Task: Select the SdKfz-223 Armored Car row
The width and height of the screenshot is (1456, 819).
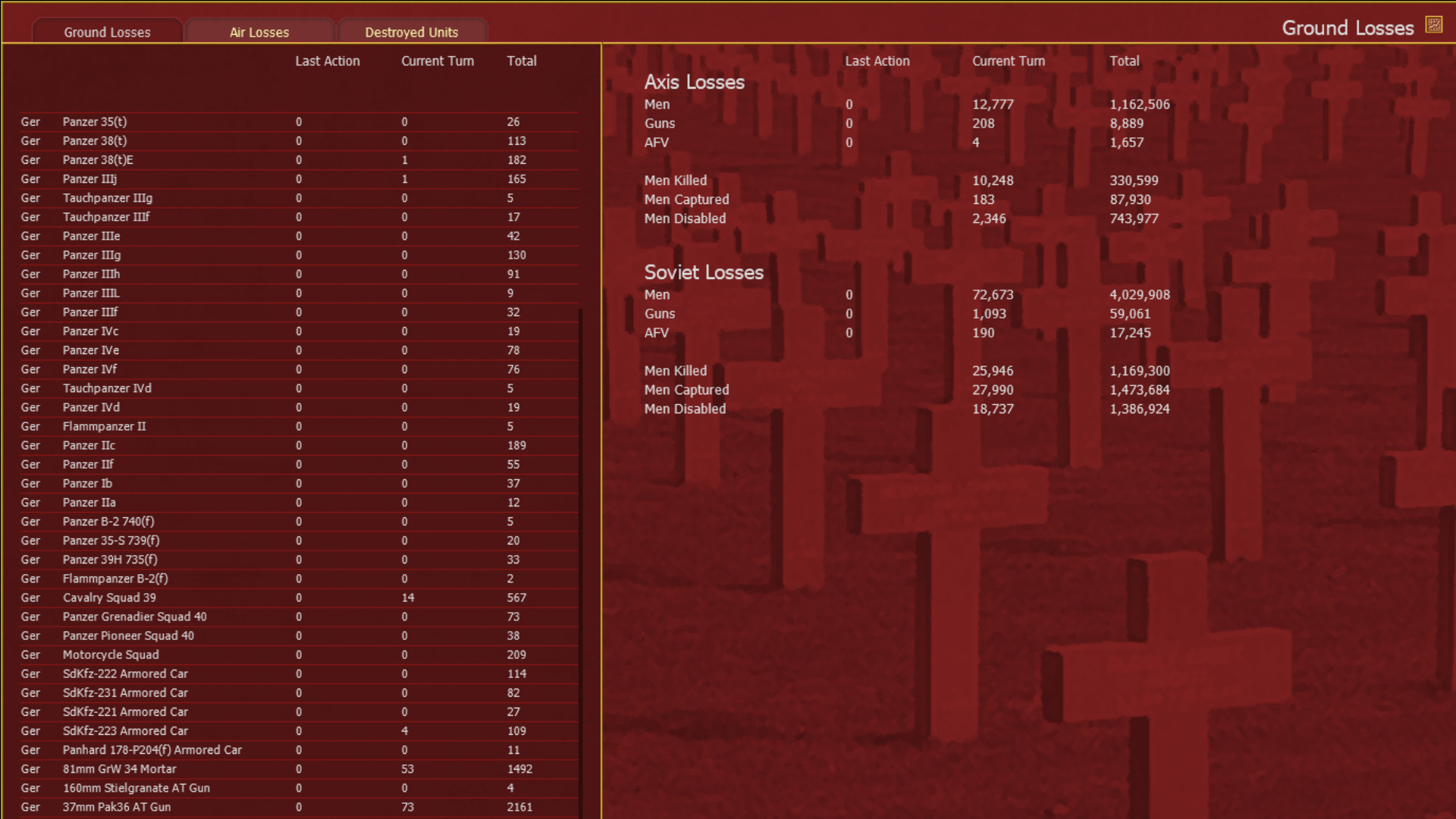Action: tap(125, 731)
